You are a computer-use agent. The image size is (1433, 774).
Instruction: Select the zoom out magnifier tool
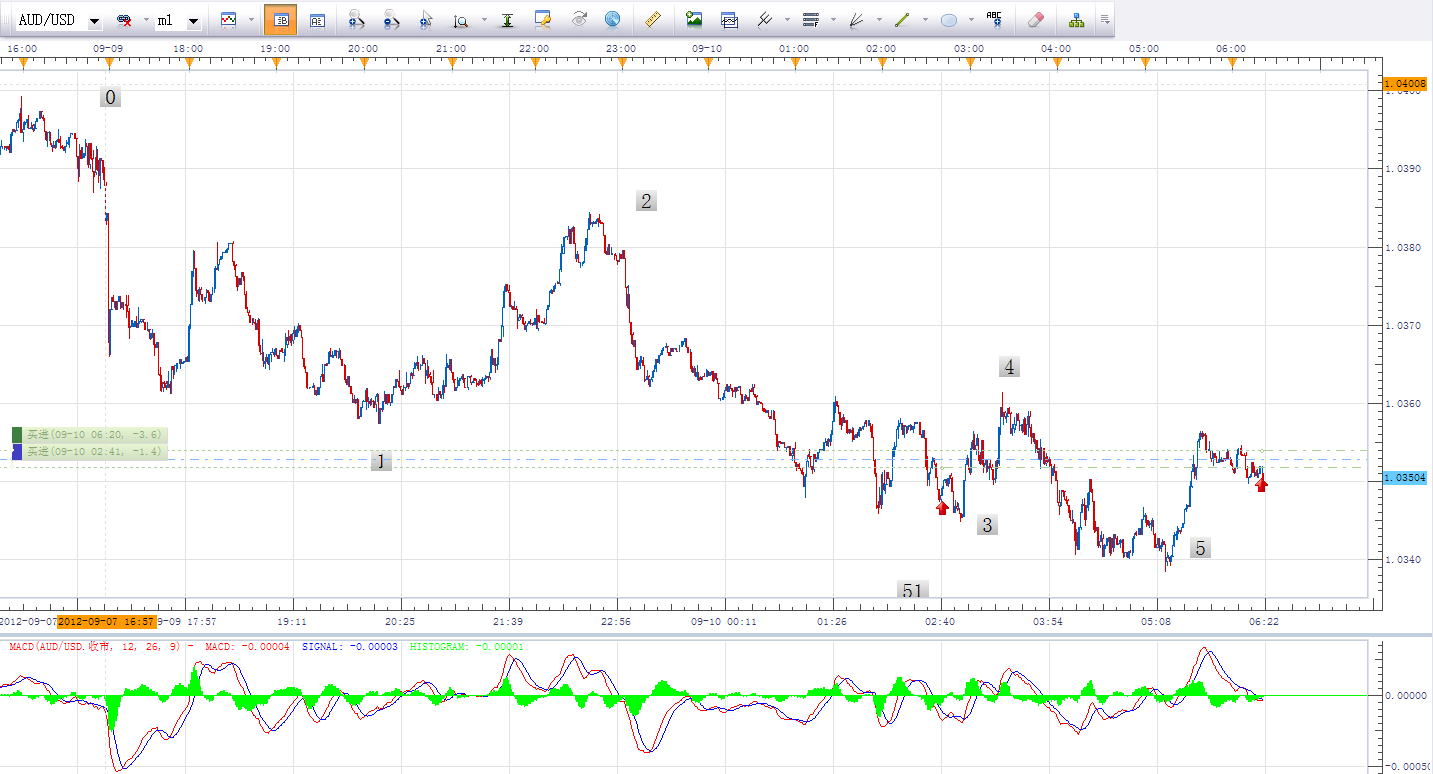pos(391,20)
